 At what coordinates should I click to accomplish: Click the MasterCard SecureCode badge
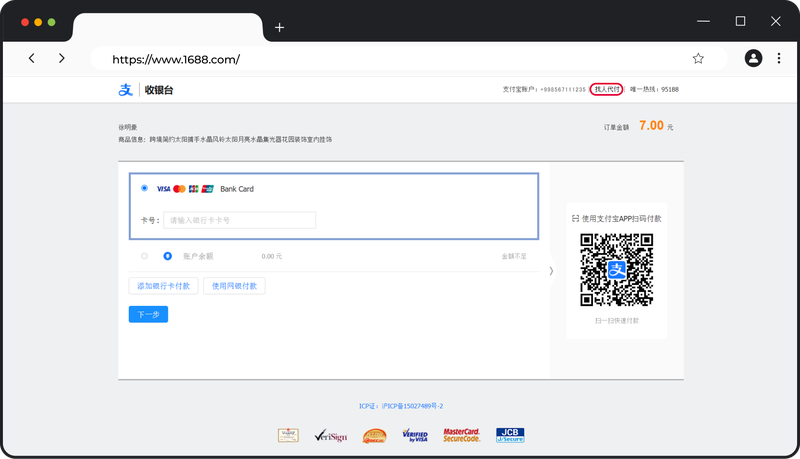pos(461,435)
